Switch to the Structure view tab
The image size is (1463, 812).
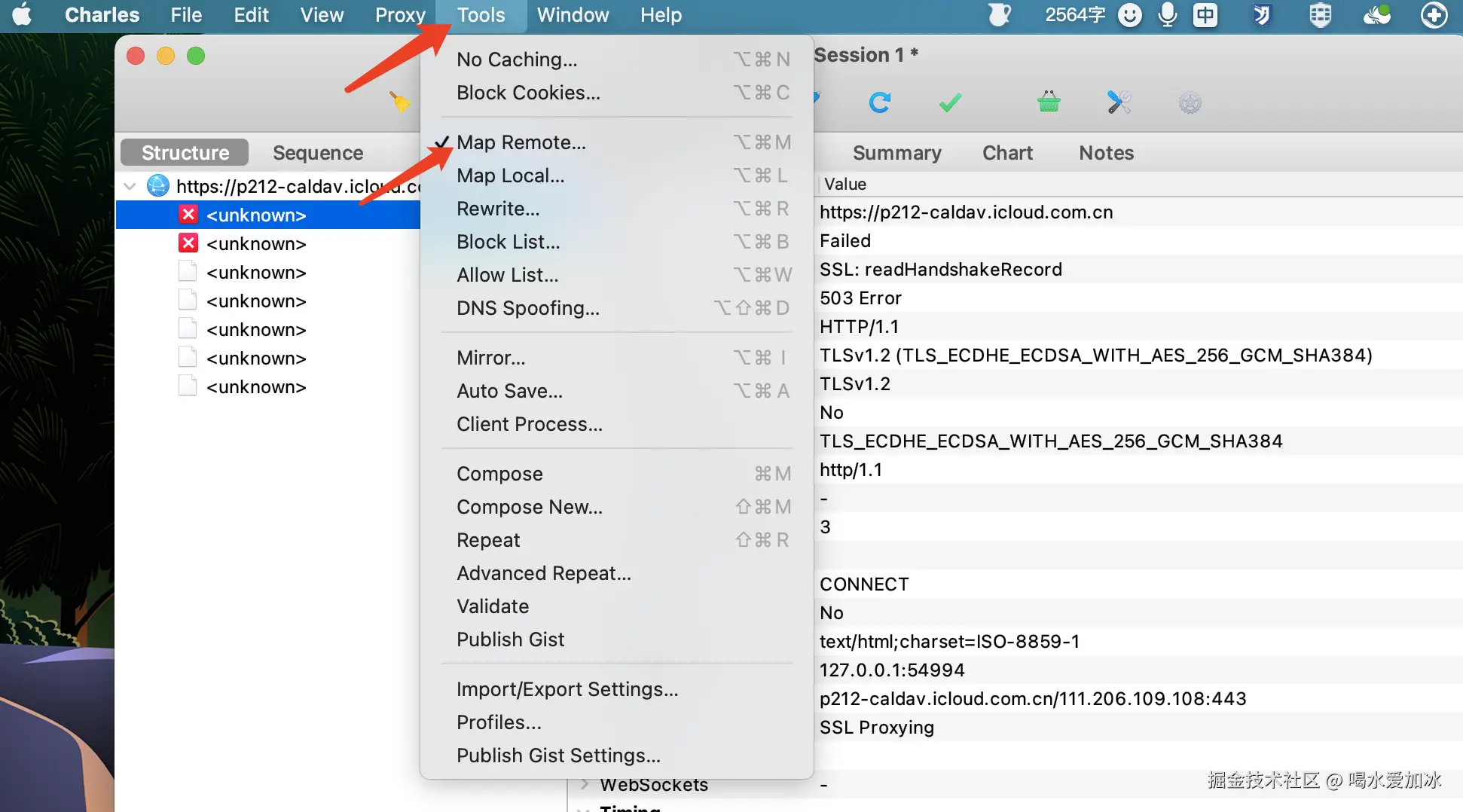[x=185, y=152]
